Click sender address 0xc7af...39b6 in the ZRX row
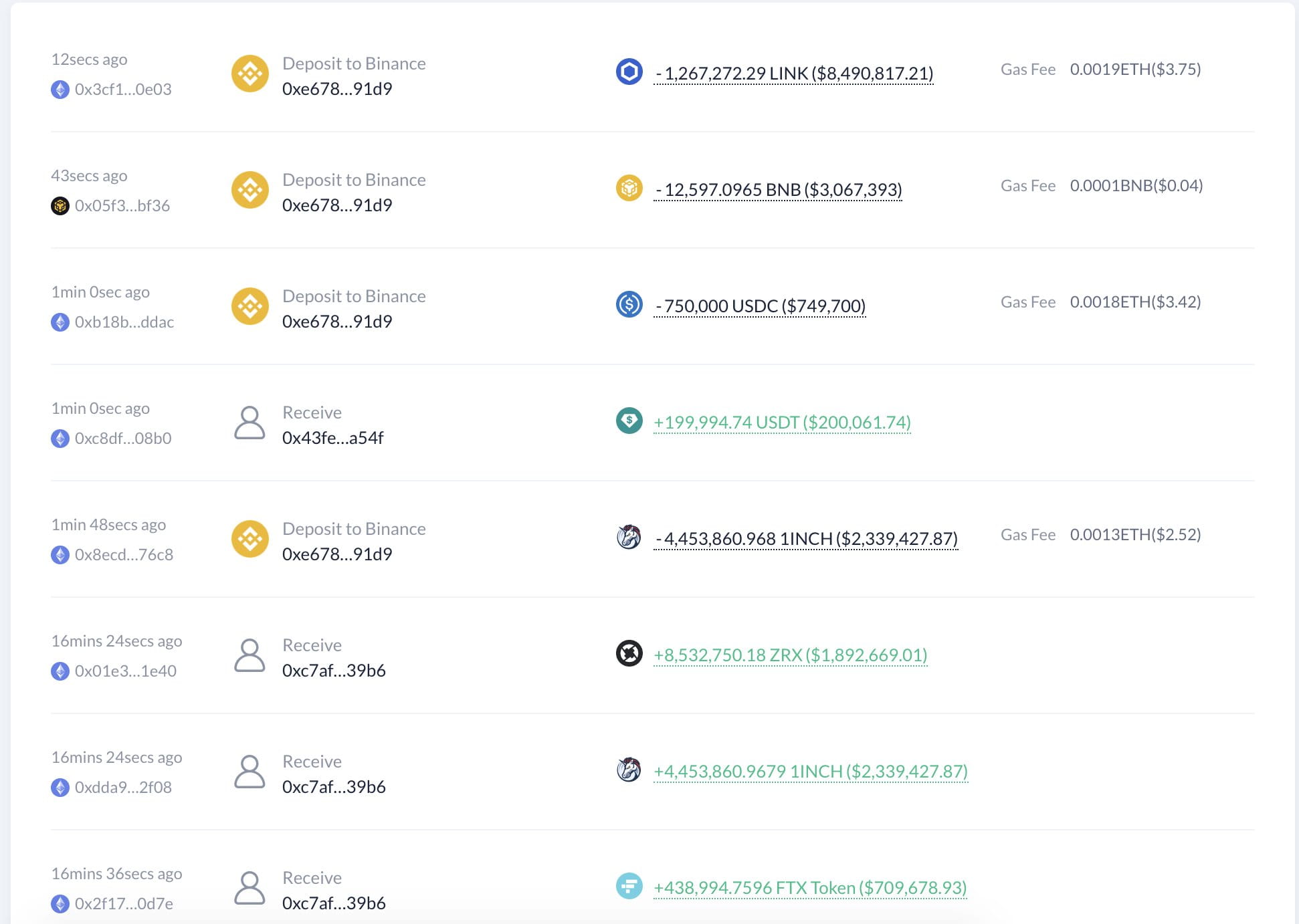Viewport: 1299px width, 924px height. [x=334, y=671]
